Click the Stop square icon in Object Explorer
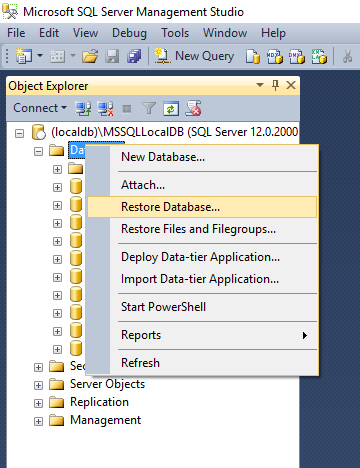Viewport: 360px width, 468px height. pos(127,109)
